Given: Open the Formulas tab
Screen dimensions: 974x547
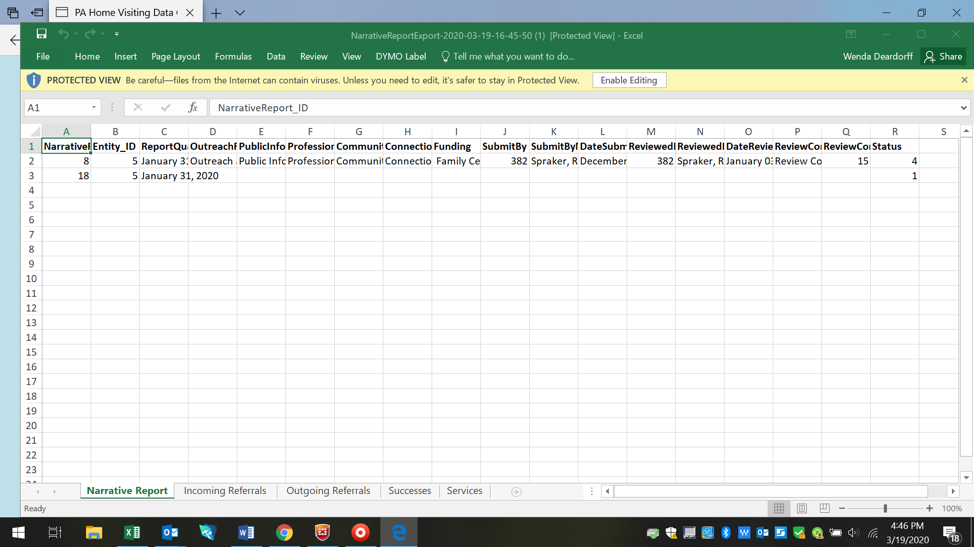Looking at the screenshot, I should 233,57.
